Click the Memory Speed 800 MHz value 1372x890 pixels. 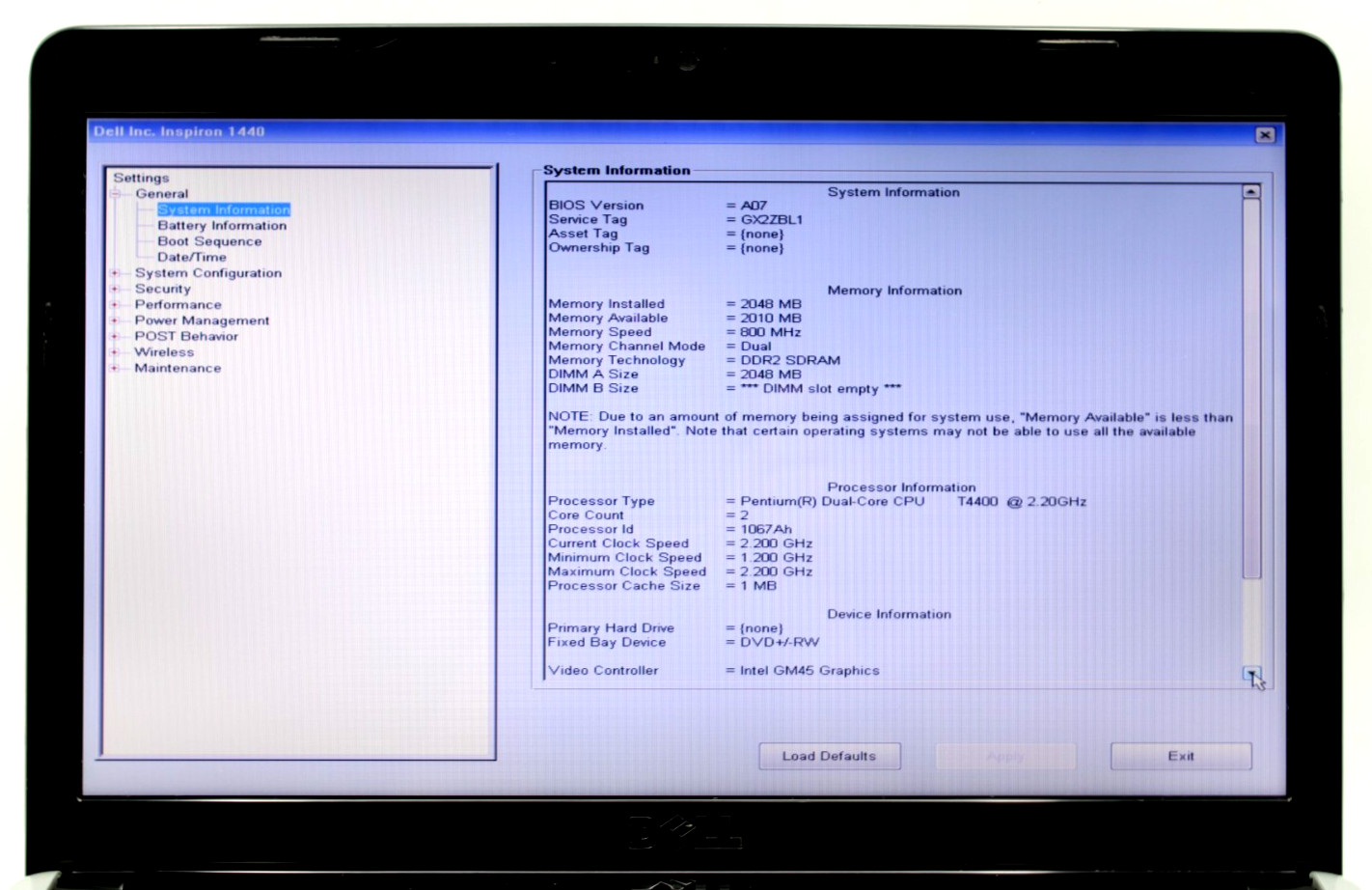770,332
